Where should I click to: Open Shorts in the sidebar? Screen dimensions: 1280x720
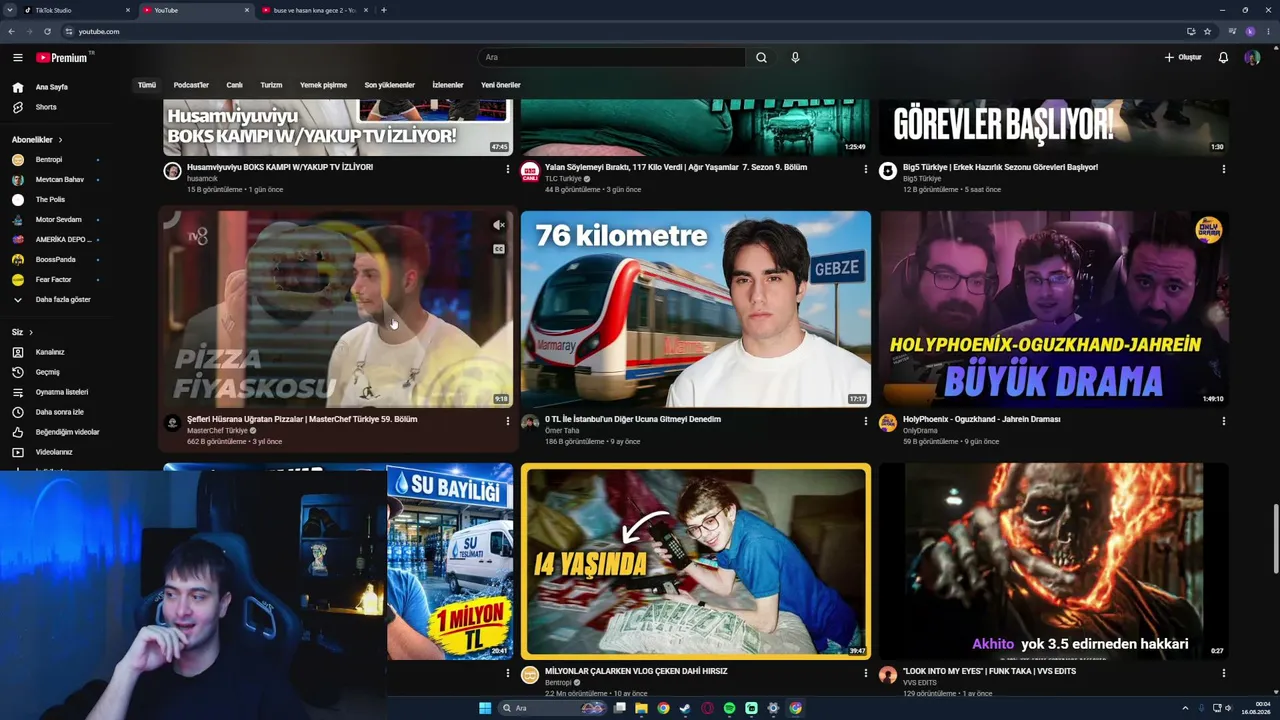46,107
